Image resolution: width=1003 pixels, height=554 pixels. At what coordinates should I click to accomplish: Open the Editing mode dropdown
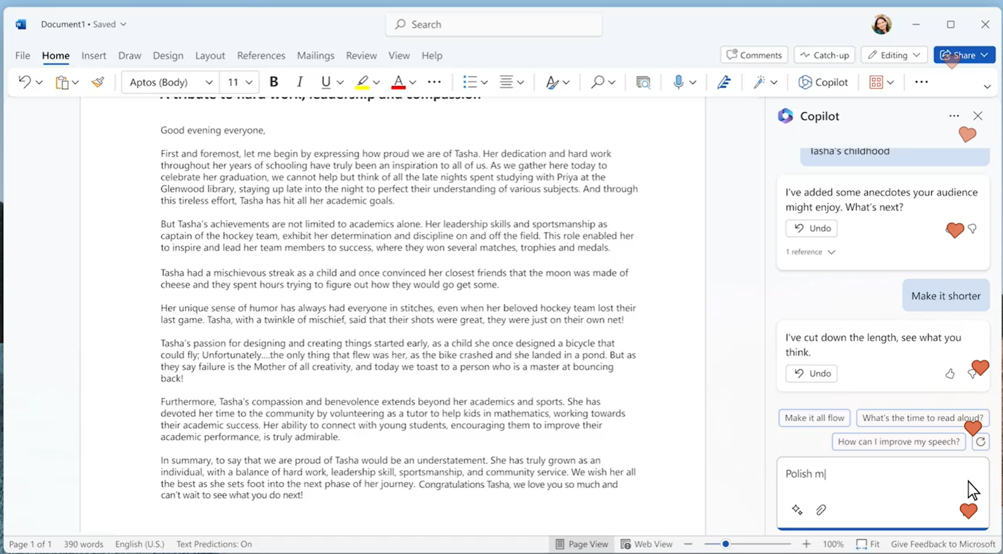(x=894, y=55)
